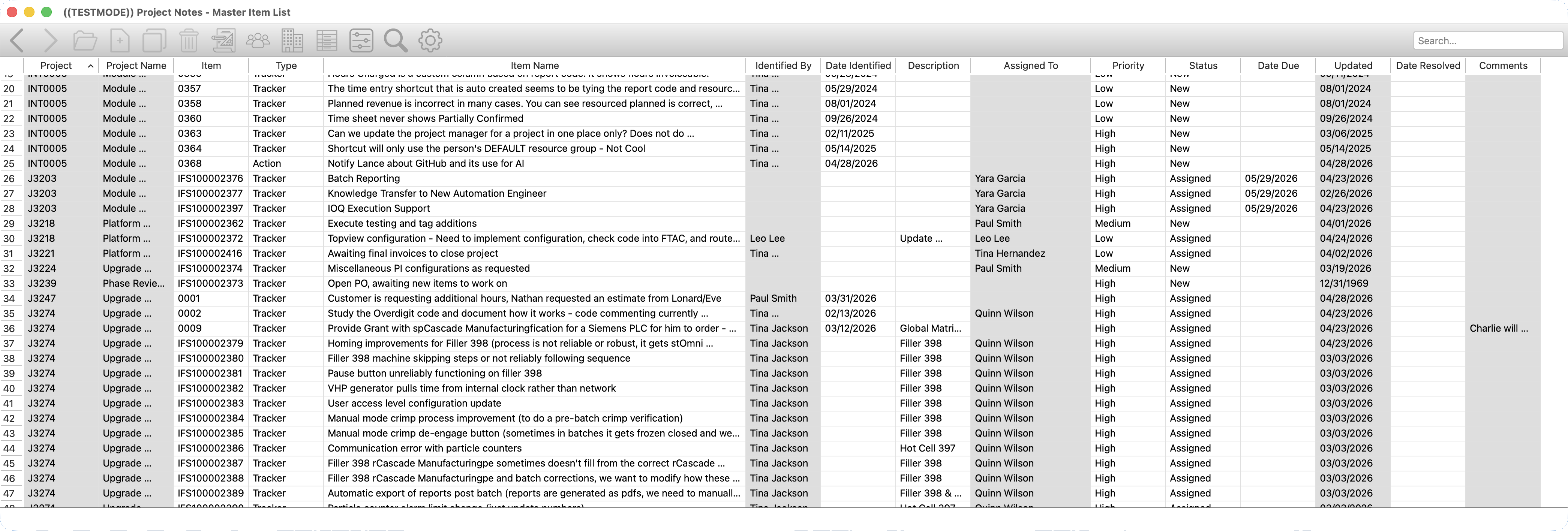The width and height of the screenshot is (1568, 531).
Task: Click into the Search... field
Action: tap(1488, 41)
